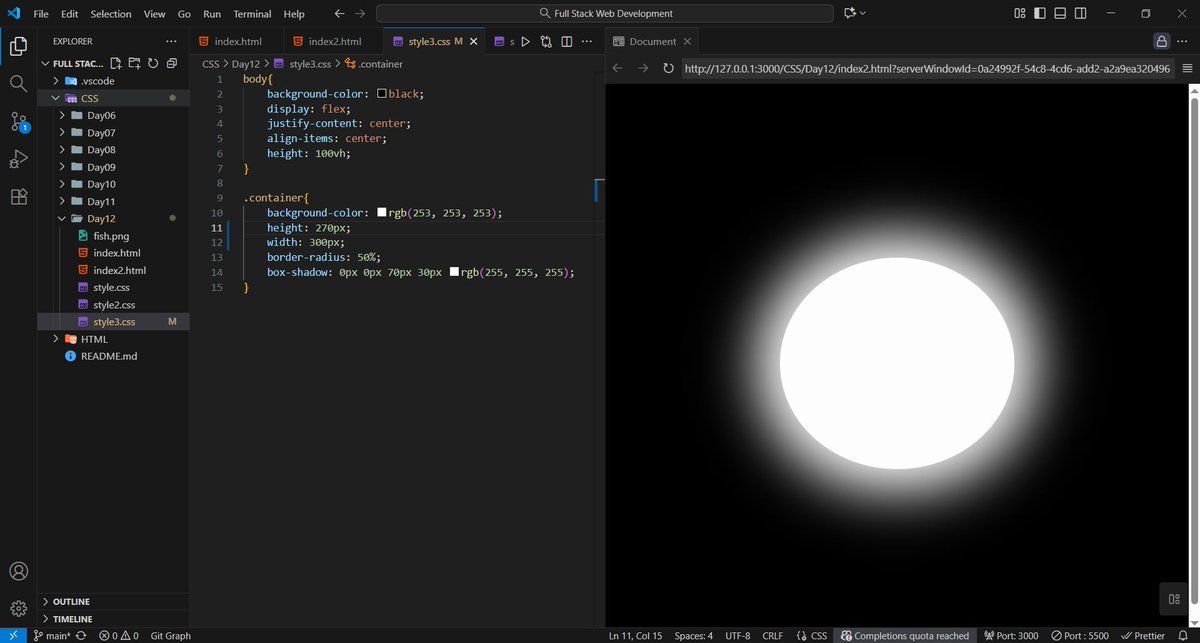
Task: Open remote window button in status bar
Action: [12, 636]
